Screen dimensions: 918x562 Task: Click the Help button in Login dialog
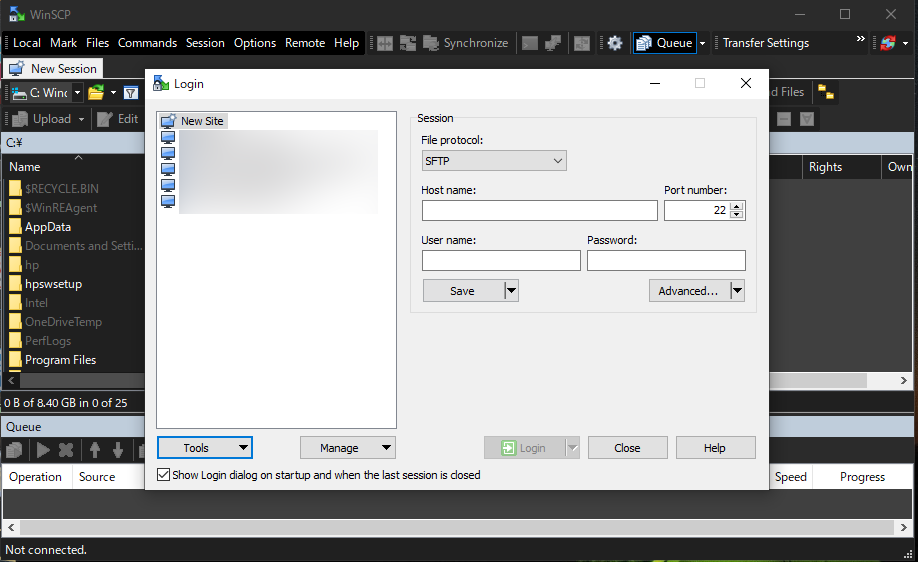(715, 448)
